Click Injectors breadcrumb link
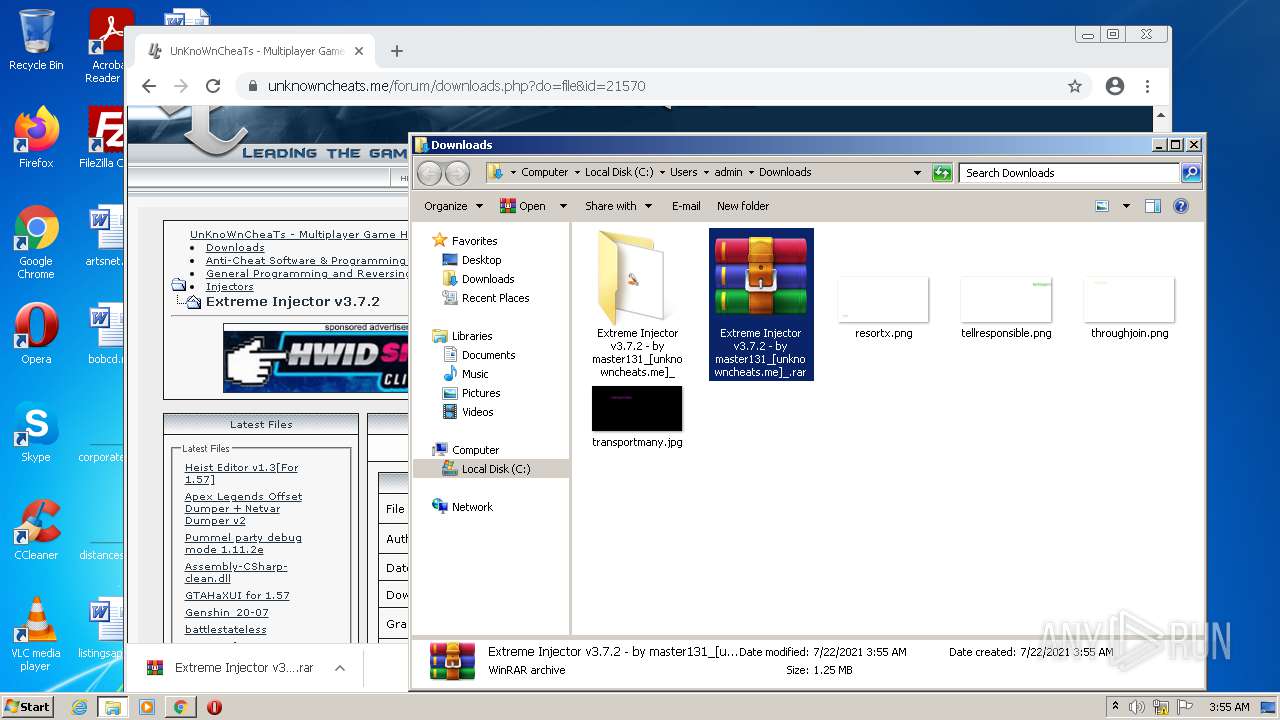This screenshot has height=720, width=1280. [229, 286]
